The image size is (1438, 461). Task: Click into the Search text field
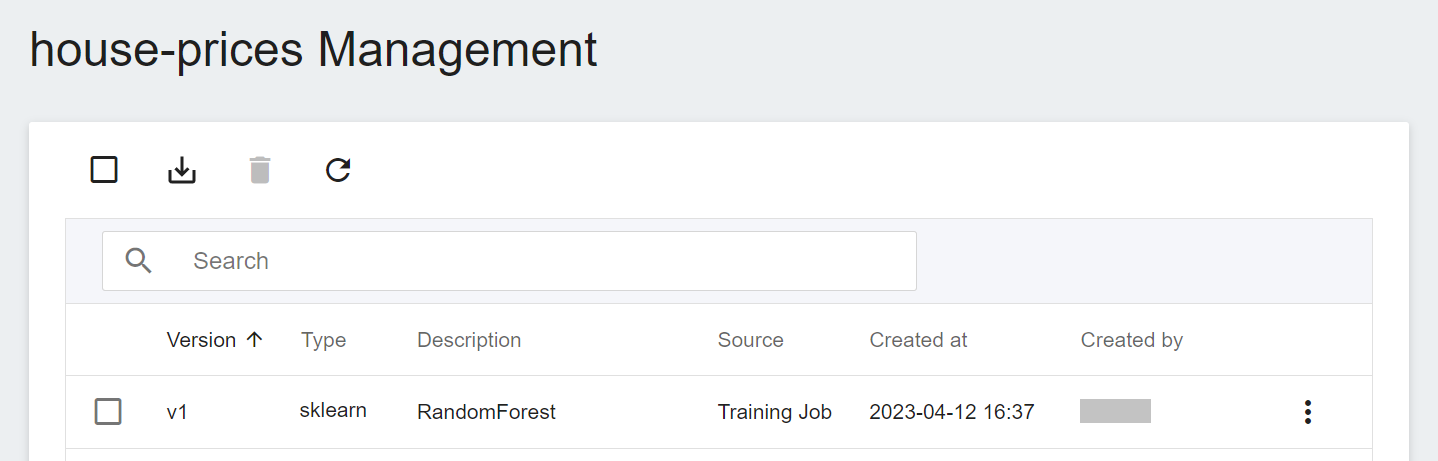(x=509, y=261)
